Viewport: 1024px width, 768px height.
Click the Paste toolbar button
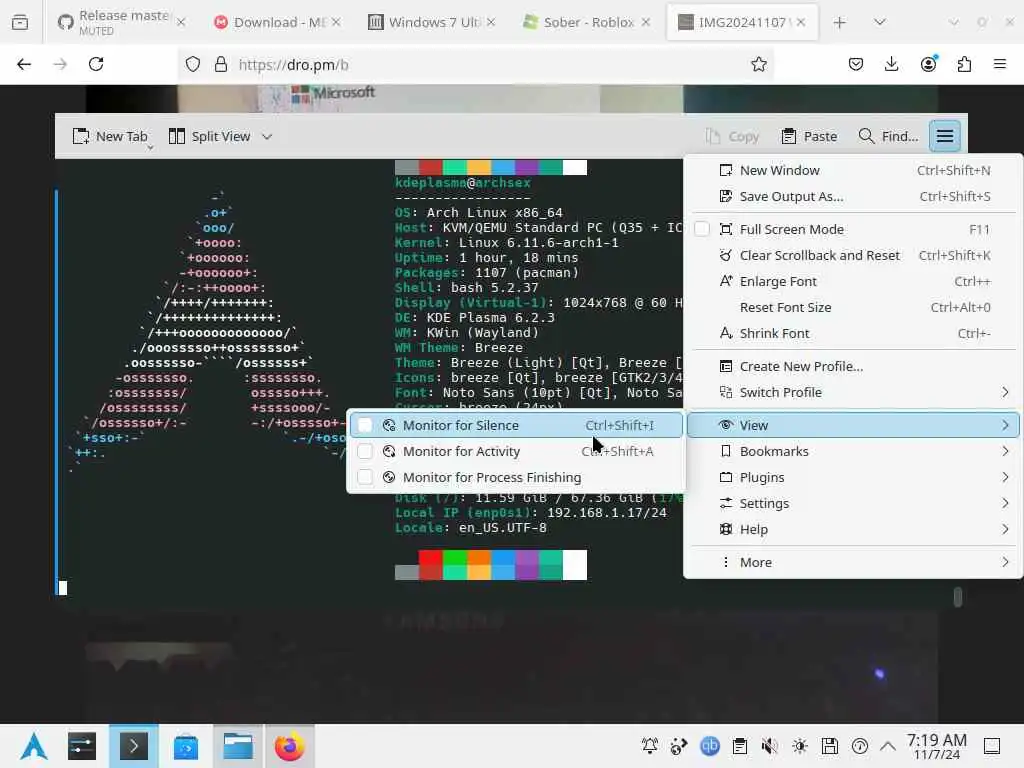809,136
